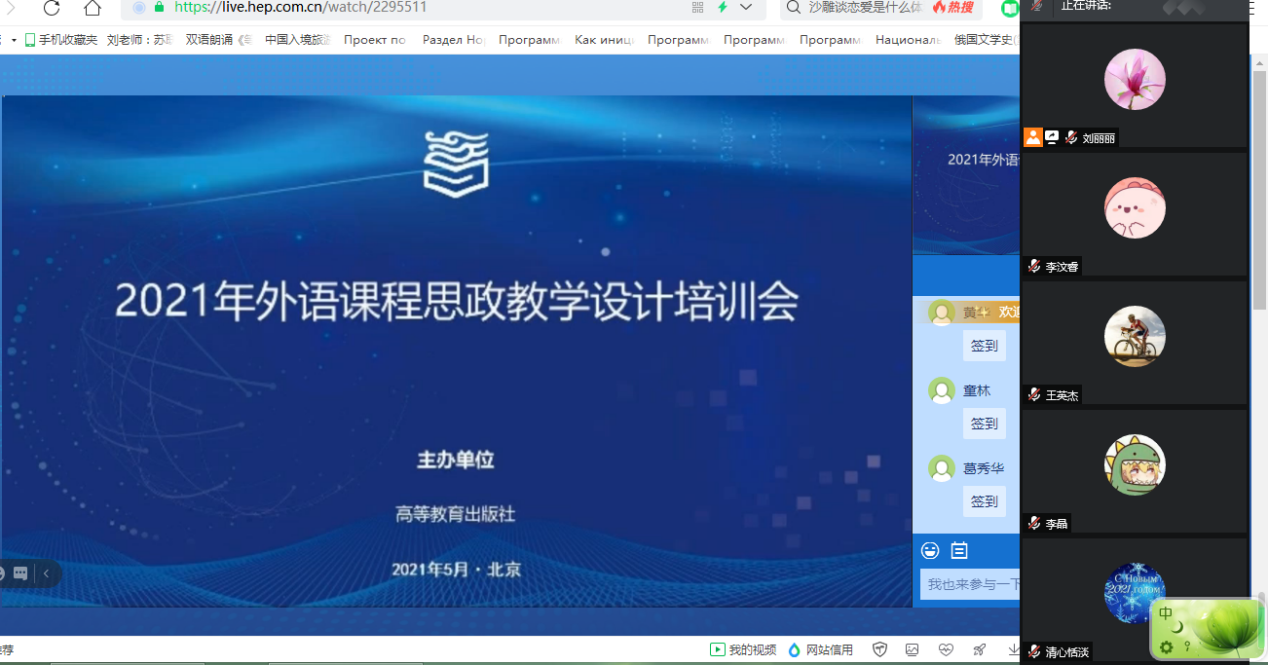1268x665 pixels.
Task: Open the 手机收藏夹 bookmark folder
Action: pyautogui.click(x=61, y=40)
